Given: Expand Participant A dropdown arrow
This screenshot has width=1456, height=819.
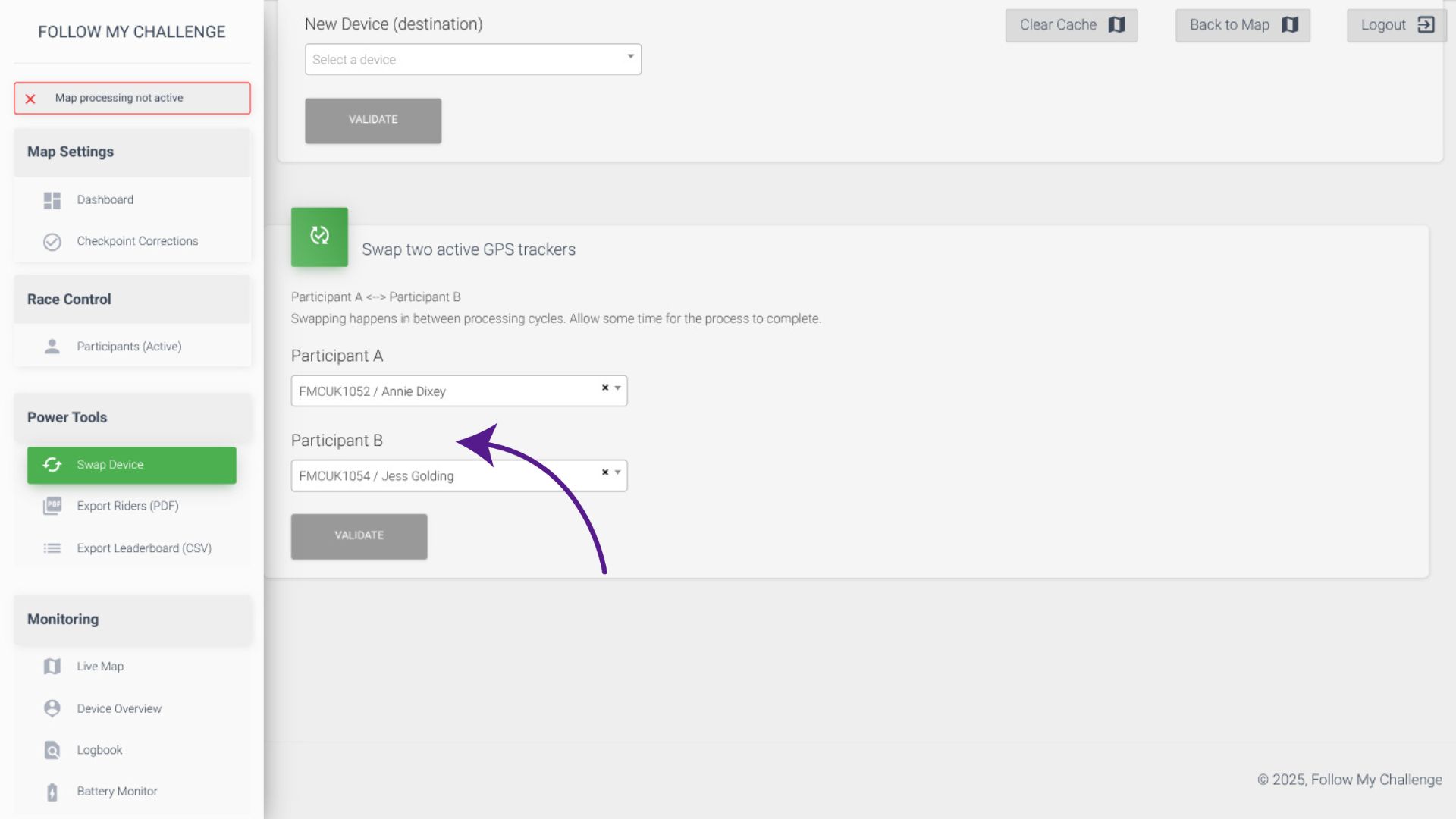Looking at the screenshot, I should point(618,388).
